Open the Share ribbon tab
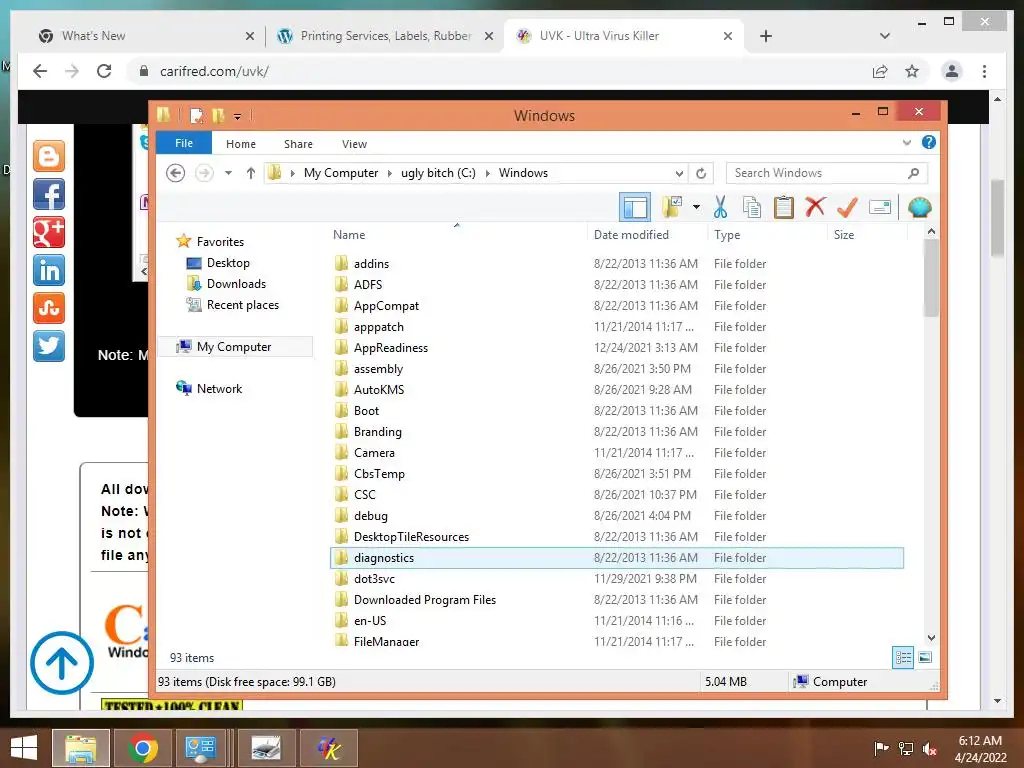This screenshot has width=1024, height=768. 298,144
